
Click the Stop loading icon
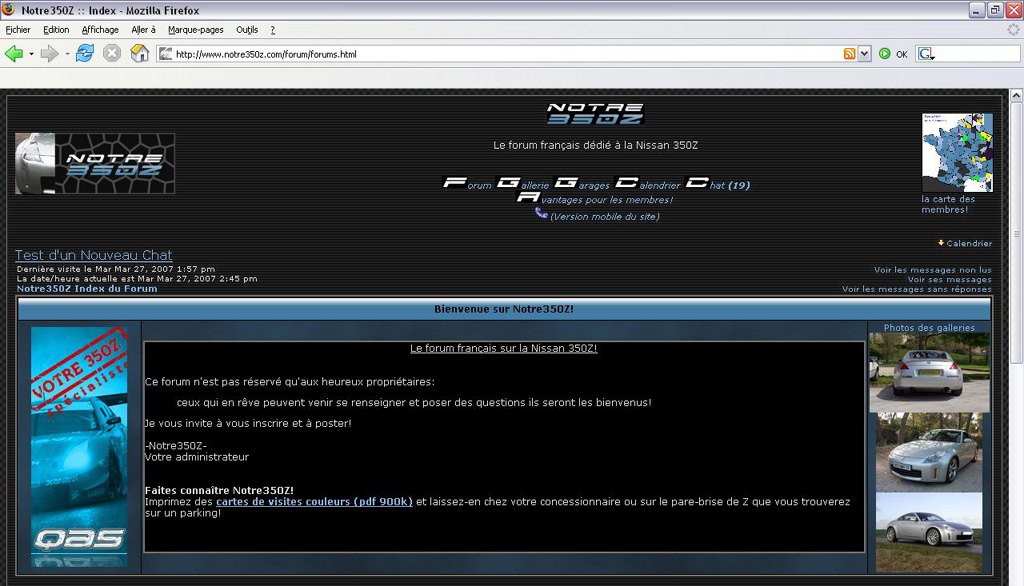point(112,54)
